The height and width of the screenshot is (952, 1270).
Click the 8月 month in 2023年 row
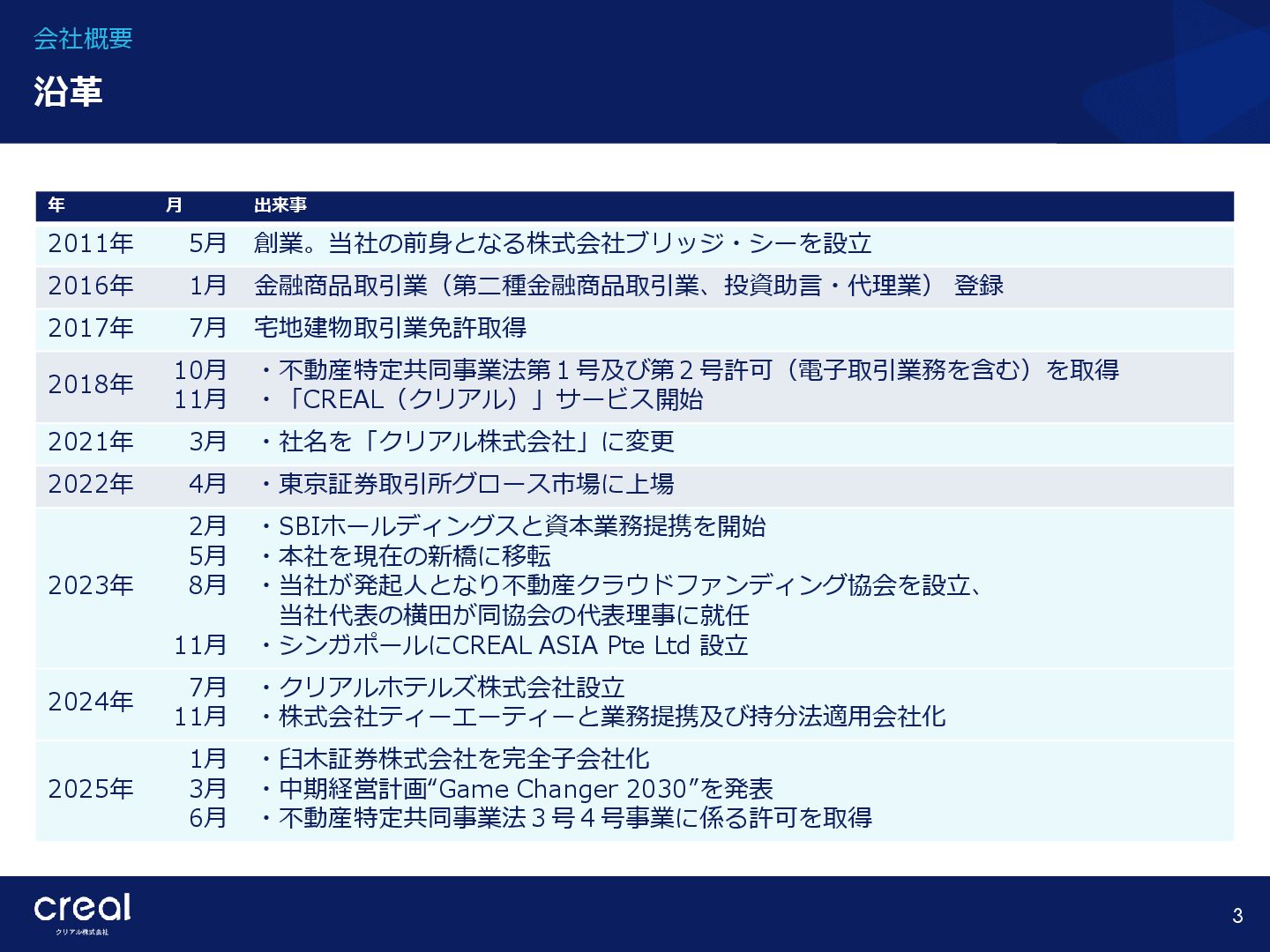click(x=208, y=585)
